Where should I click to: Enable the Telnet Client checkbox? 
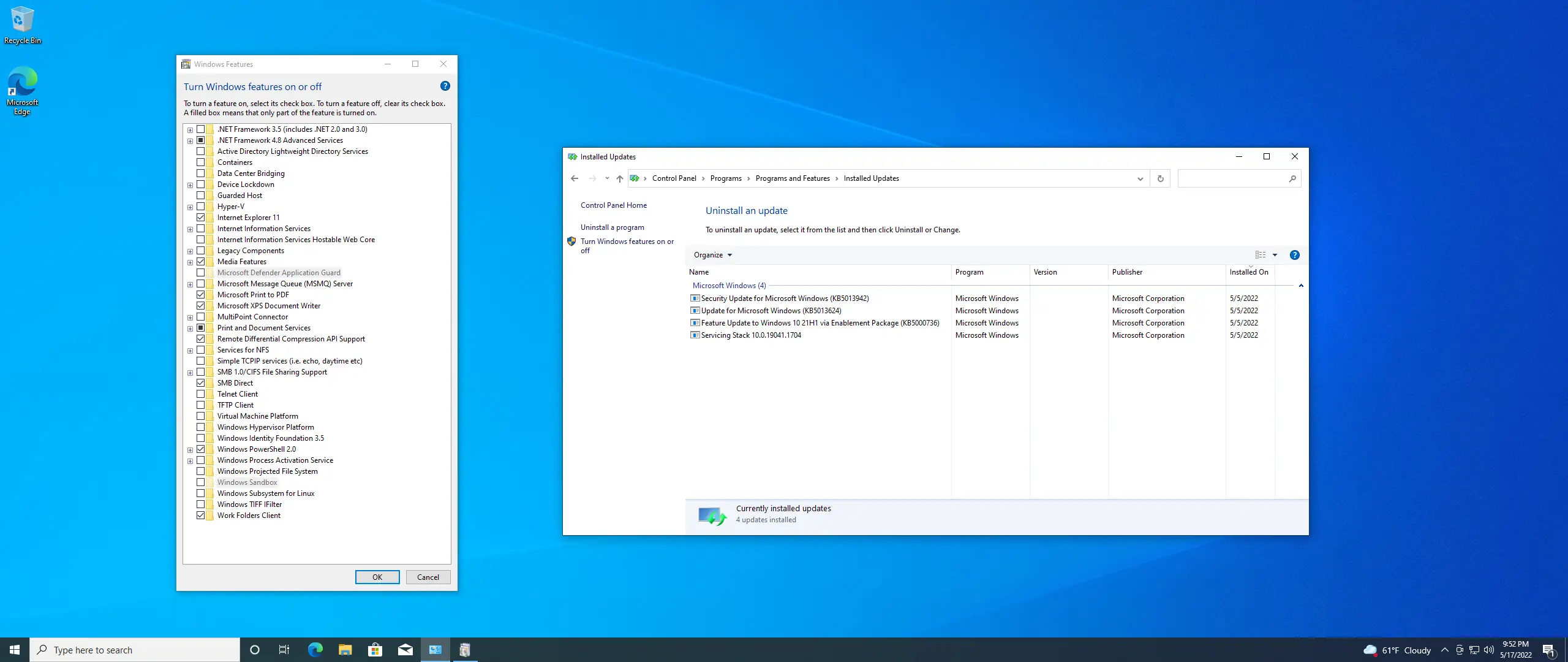[200, 394]
